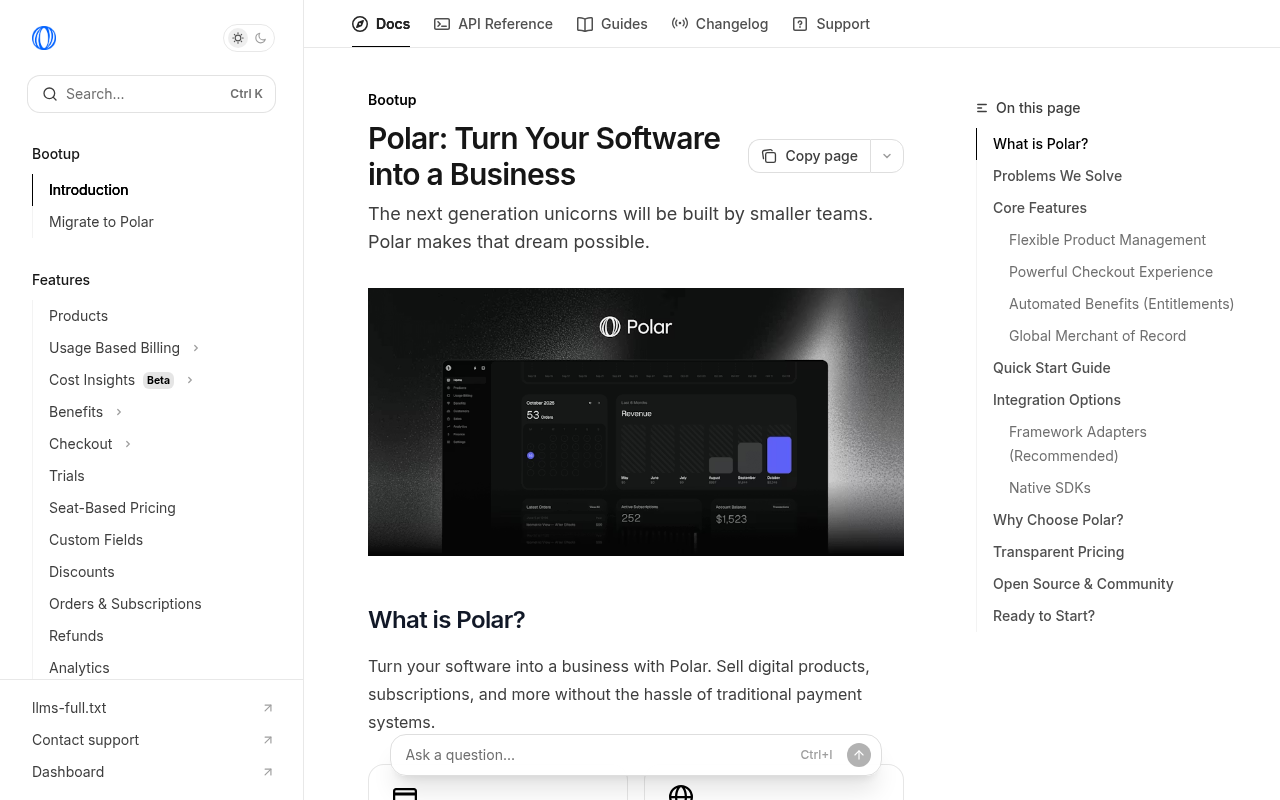This screenshot has height=800, width=1280.
Task: Click the list icon beside On this page
Action: coord(982,108)
